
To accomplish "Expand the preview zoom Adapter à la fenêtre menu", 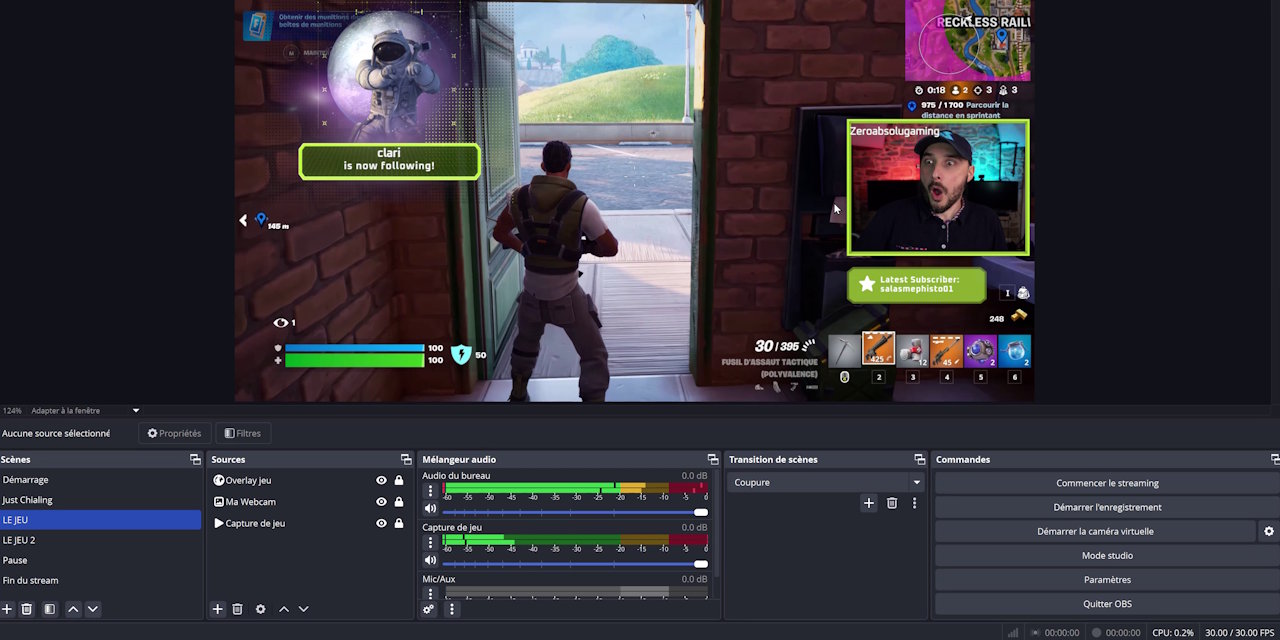I will click(84, 410).
